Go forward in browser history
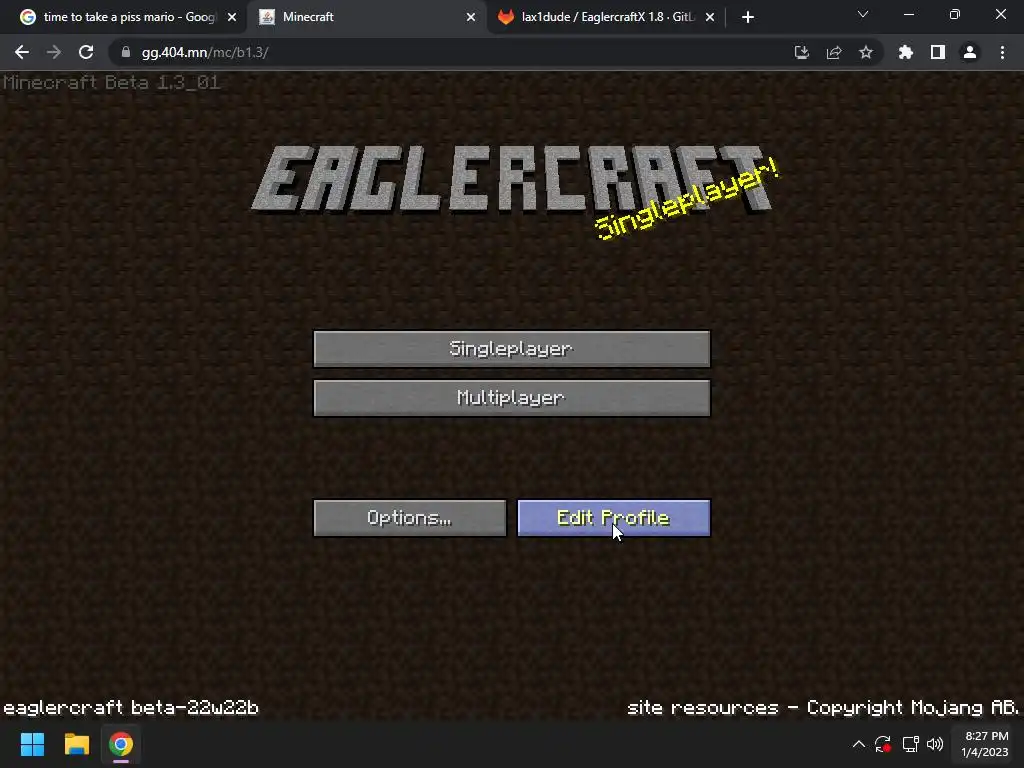 click(54, 52)
